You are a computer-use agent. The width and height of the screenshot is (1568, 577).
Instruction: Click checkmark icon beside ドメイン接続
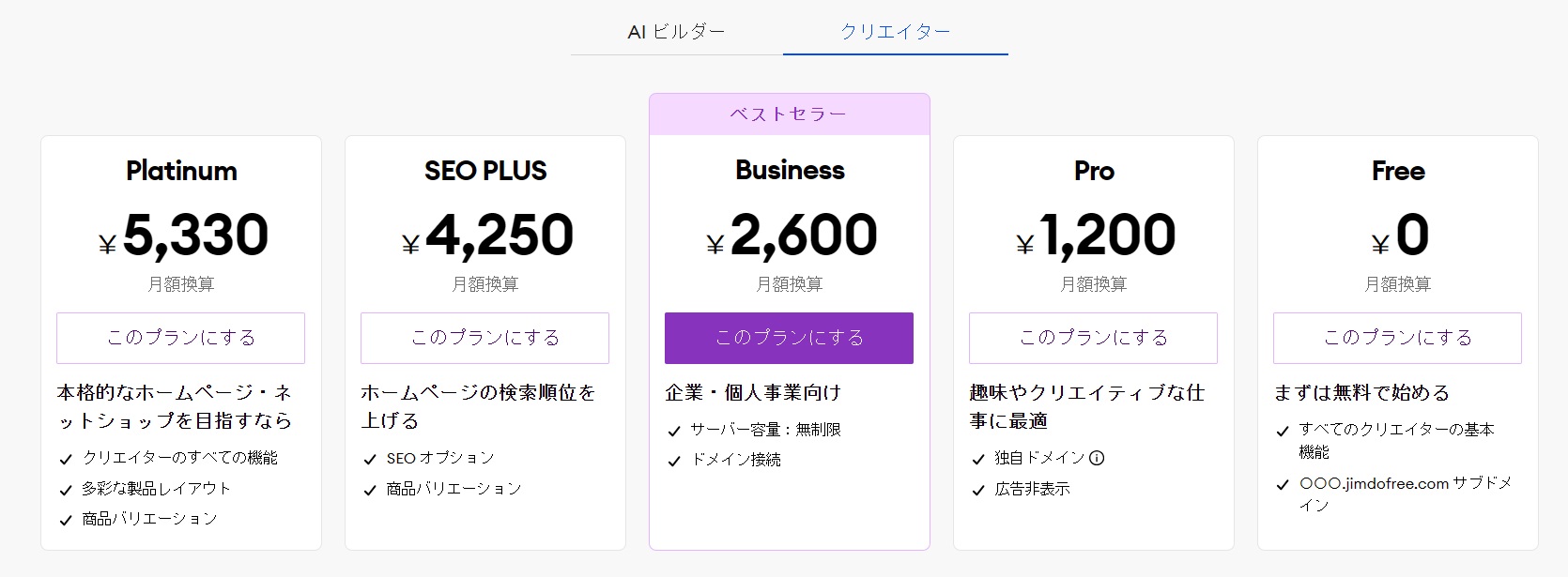[x=674, y=462]
